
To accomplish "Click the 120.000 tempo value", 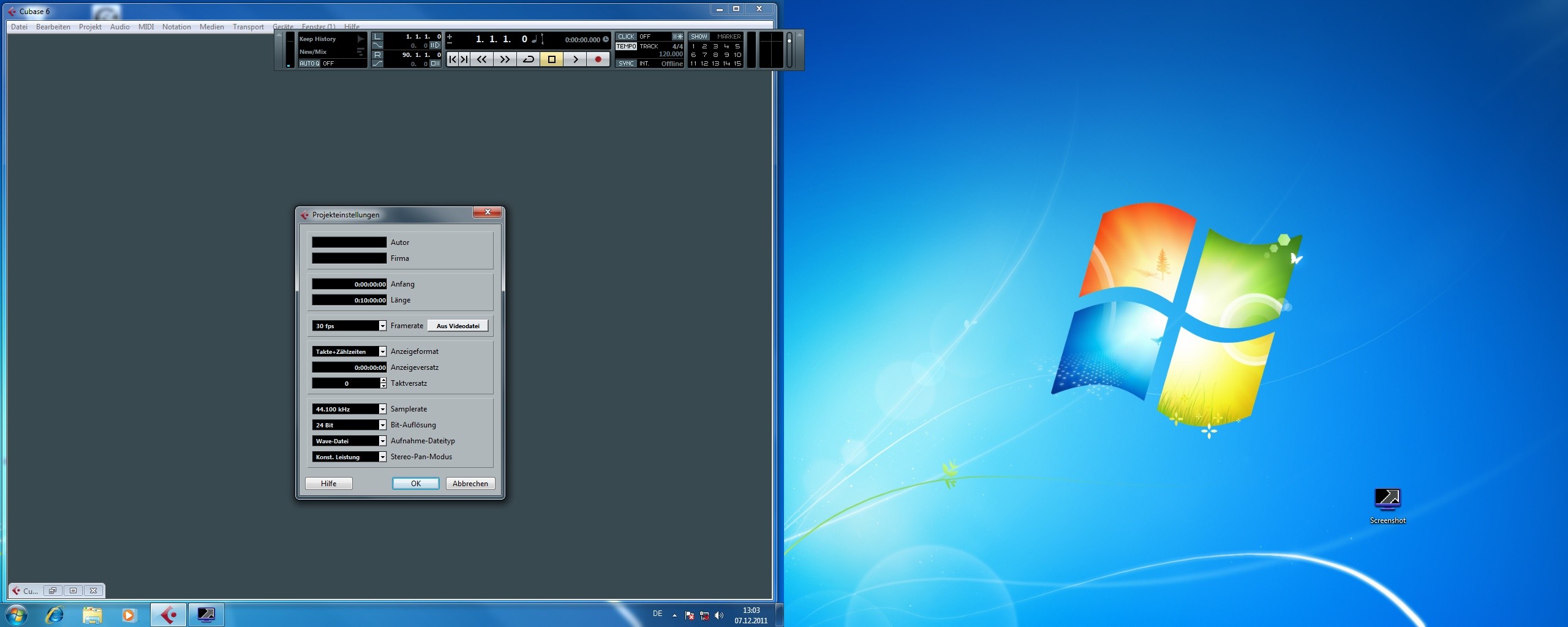I will pyautogui.click(x=671, y=54).
